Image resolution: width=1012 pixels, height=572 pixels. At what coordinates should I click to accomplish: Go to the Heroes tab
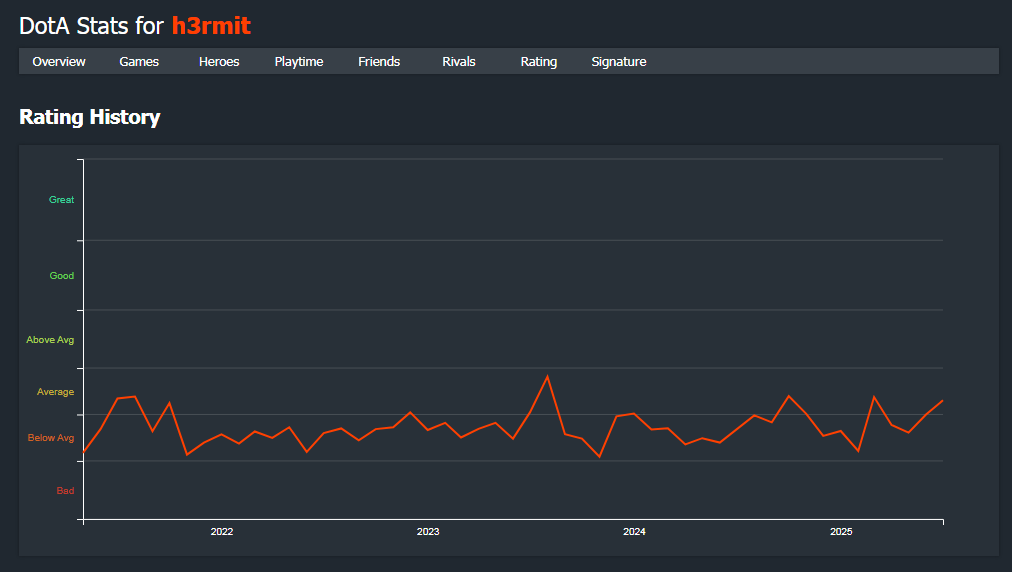coord(219,61)
